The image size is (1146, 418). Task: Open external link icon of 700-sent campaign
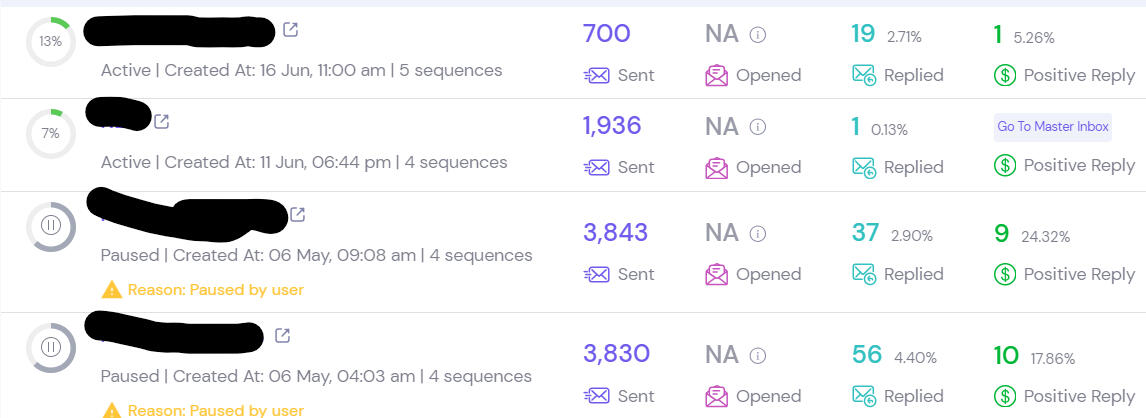[x=290, y=30]
